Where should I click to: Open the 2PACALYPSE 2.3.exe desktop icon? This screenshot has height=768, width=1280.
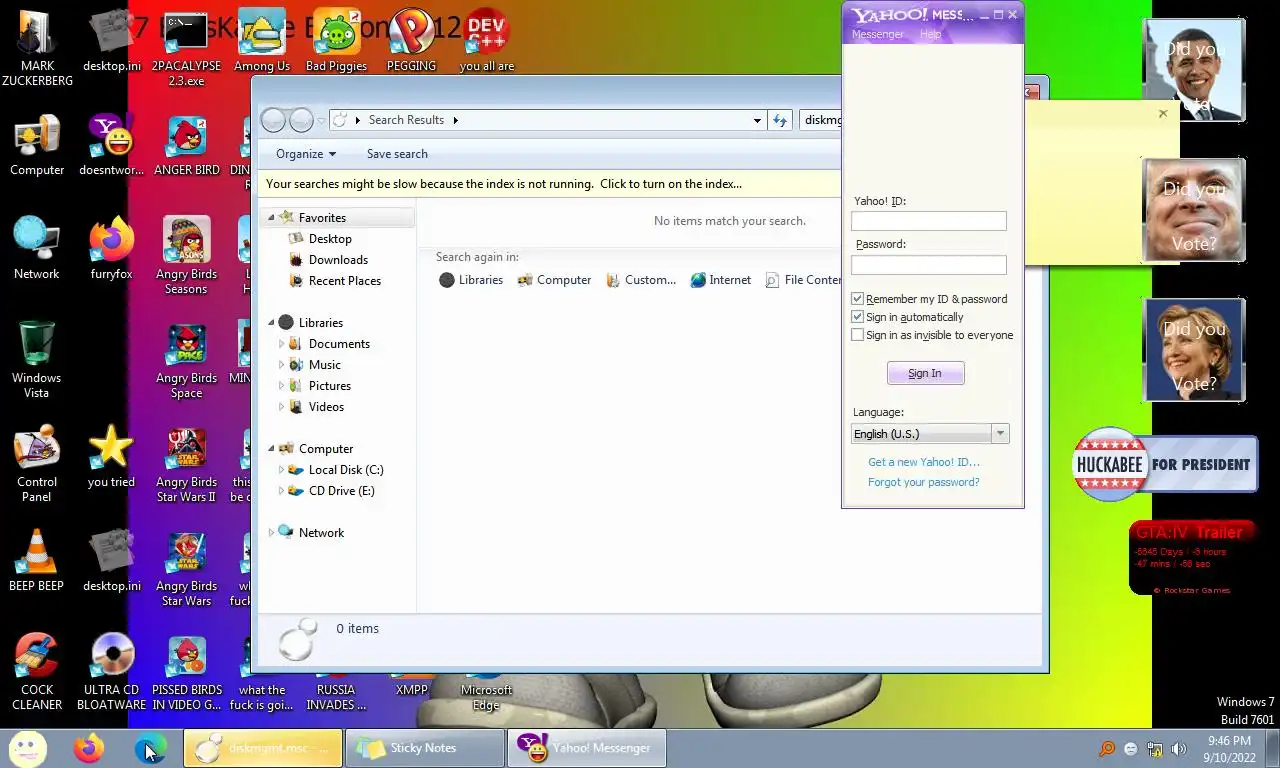186,48
